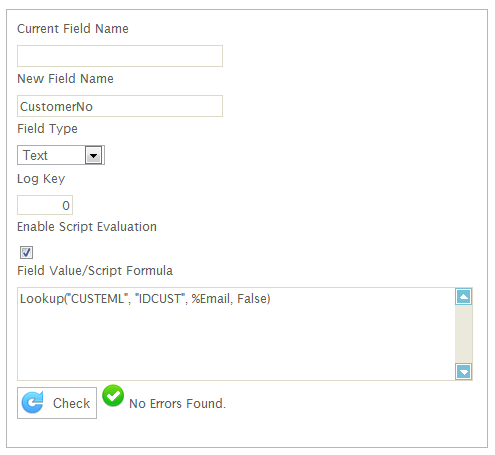The image size is (495, 455).
Task: Click the Log Key numeric field
Action: coord(45,205)
